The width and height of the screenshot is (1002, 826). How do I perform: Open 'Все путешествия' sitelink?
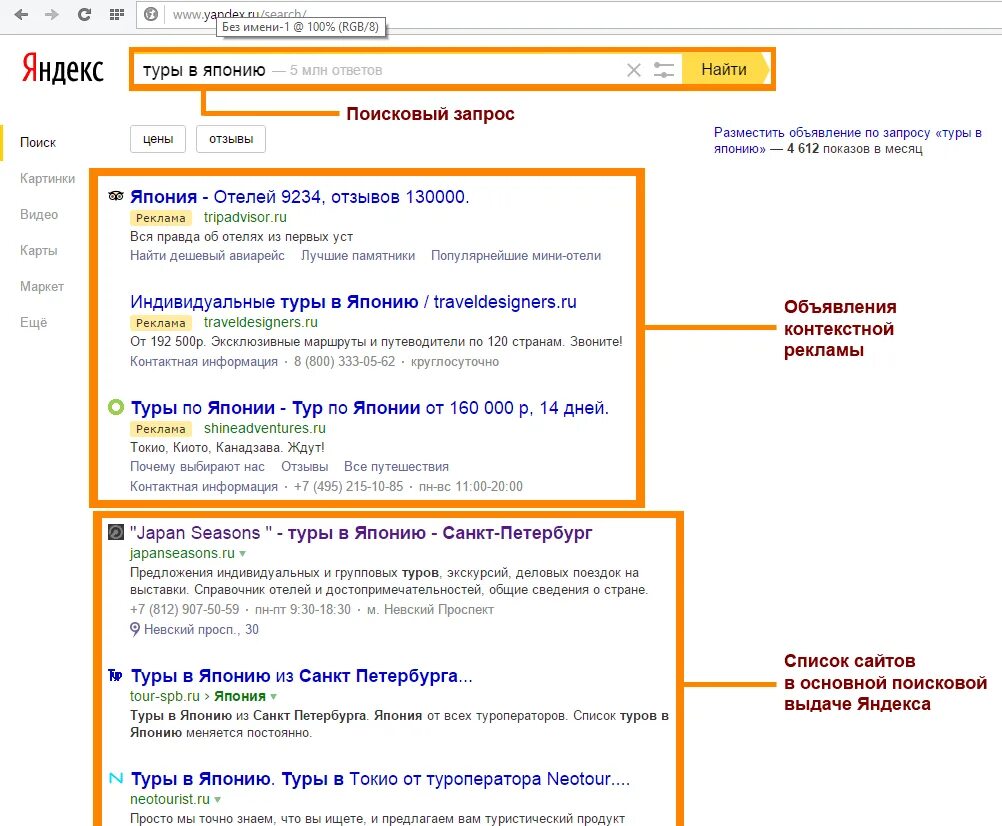point(396,466)
